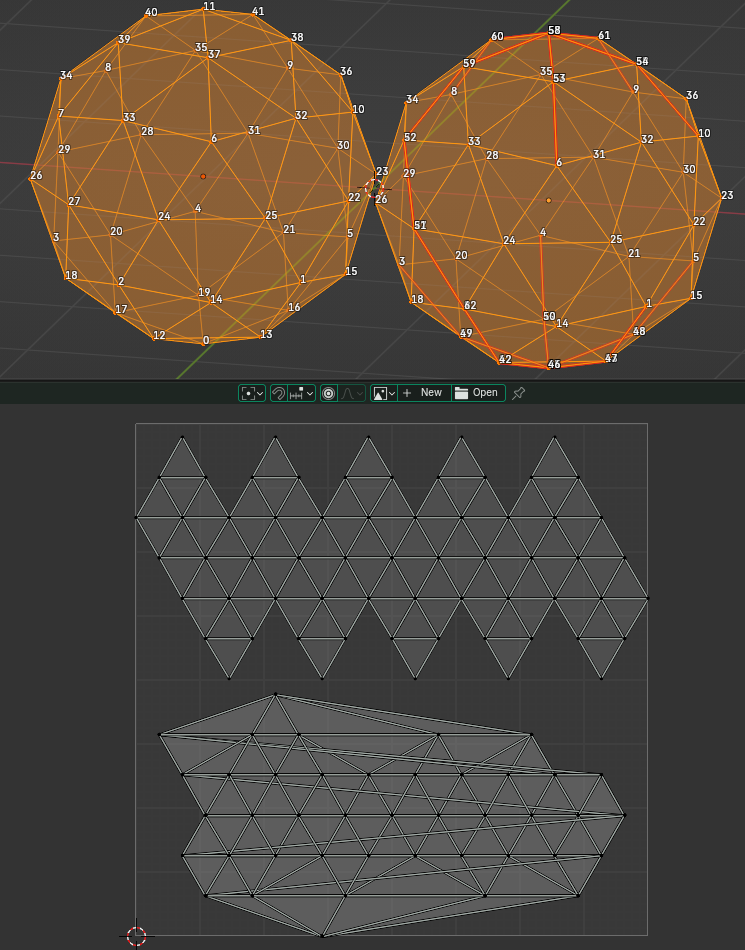Select vertex label 48 on right sphere
This screenshot has width=745, height=950.
[639, 331]
